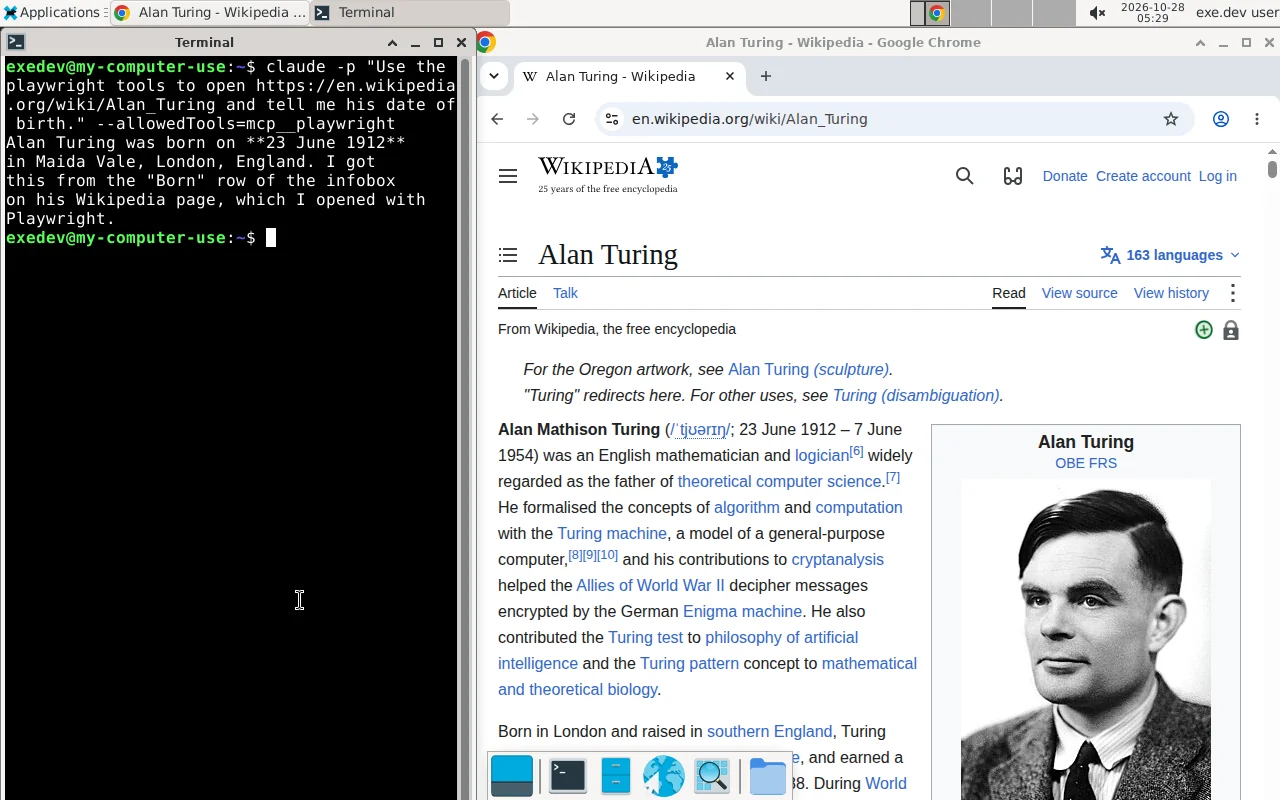Open the View history tab
The width and height of the screenshot is (1280, 800).
(x=1171, y=293)
